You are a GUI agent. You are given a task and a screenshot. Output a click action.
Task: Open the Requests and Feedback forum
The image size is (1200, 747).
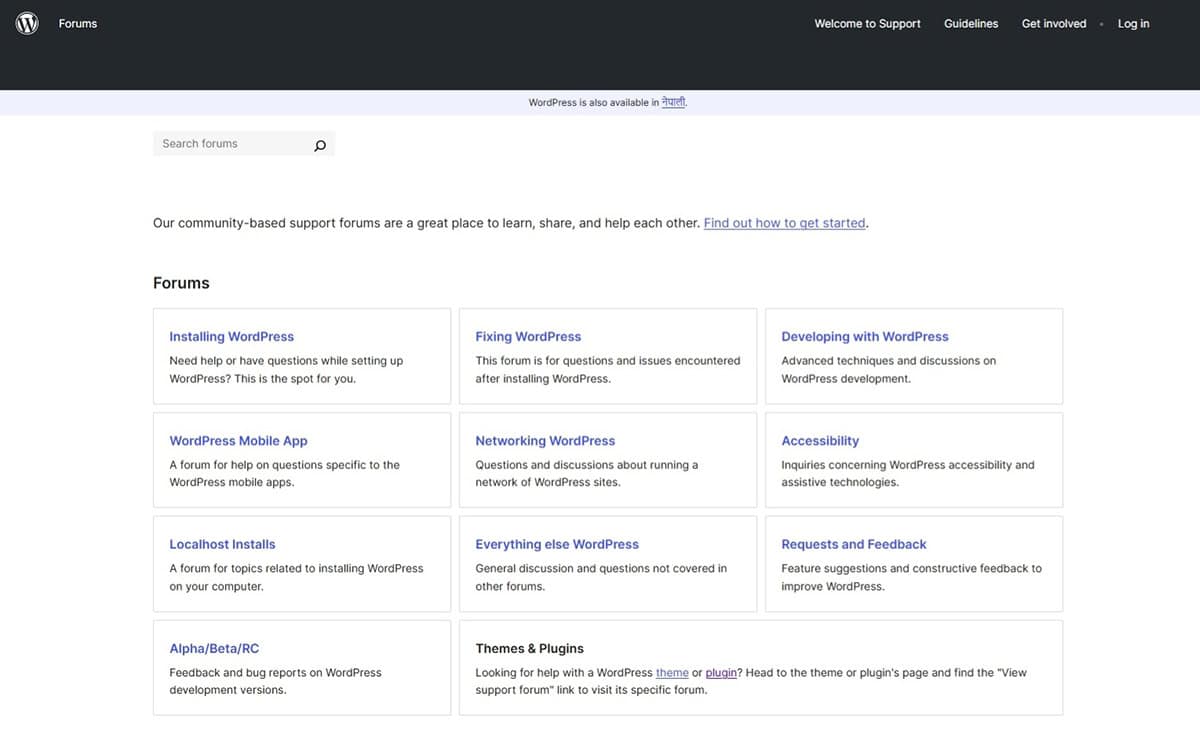point(854,545)
